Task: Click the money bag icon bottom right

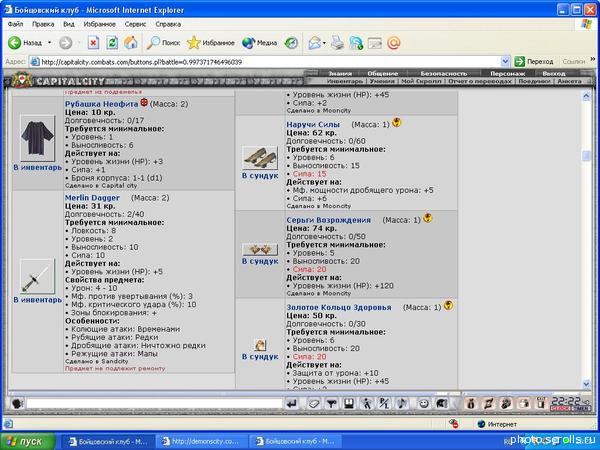Action: [471, 403]
